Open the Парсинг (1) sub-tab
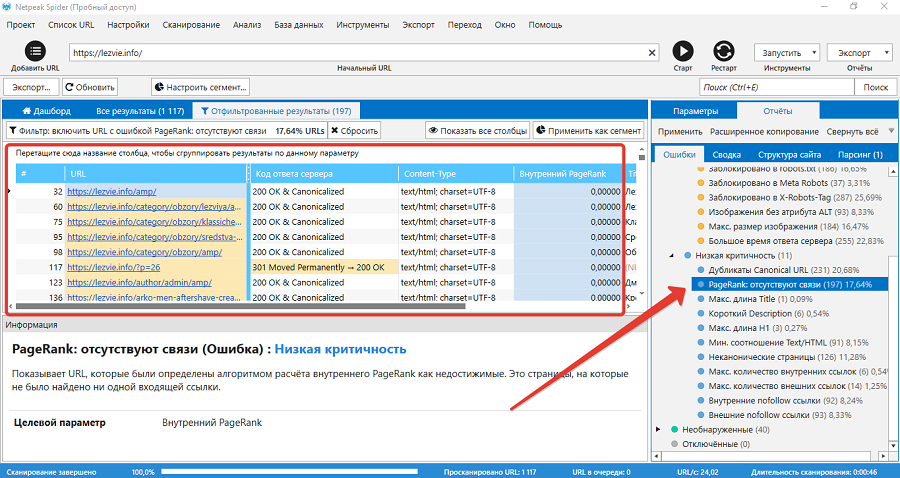This screenshot has height=478, width=900. (860, 154)
